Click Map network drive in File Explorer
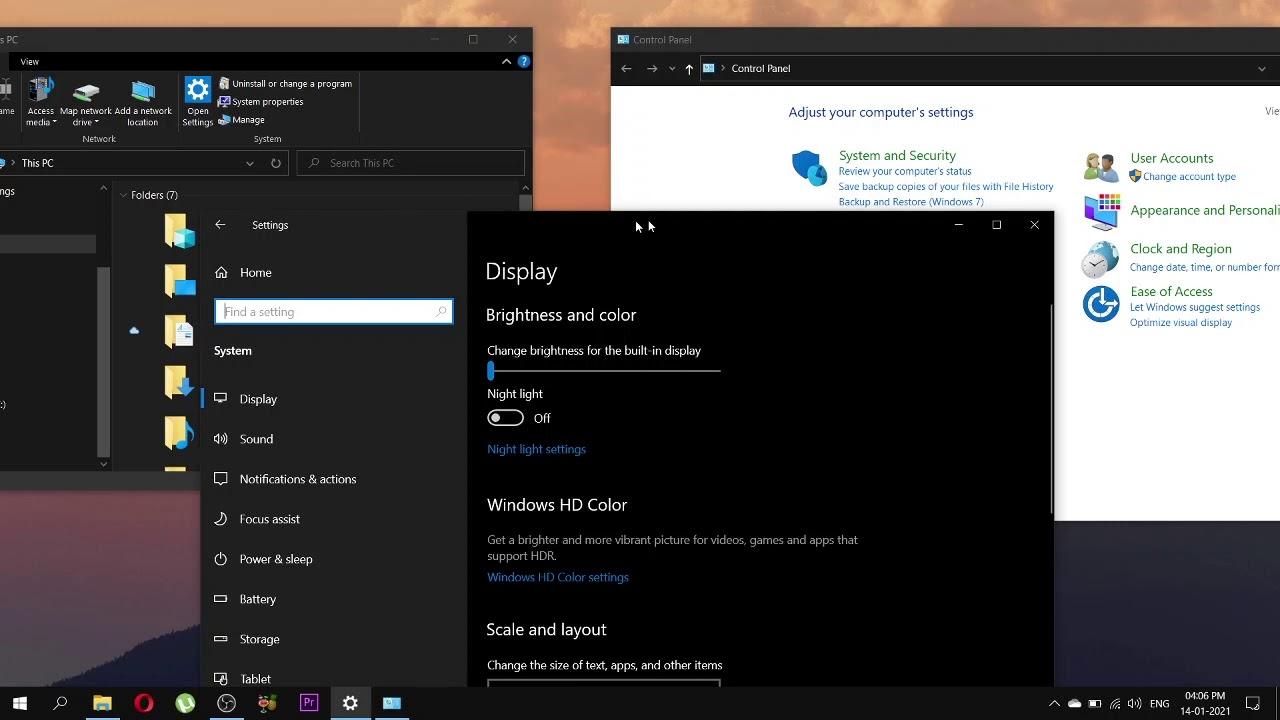The height and width of the screenshot is (720, 1280). point(86,103)
